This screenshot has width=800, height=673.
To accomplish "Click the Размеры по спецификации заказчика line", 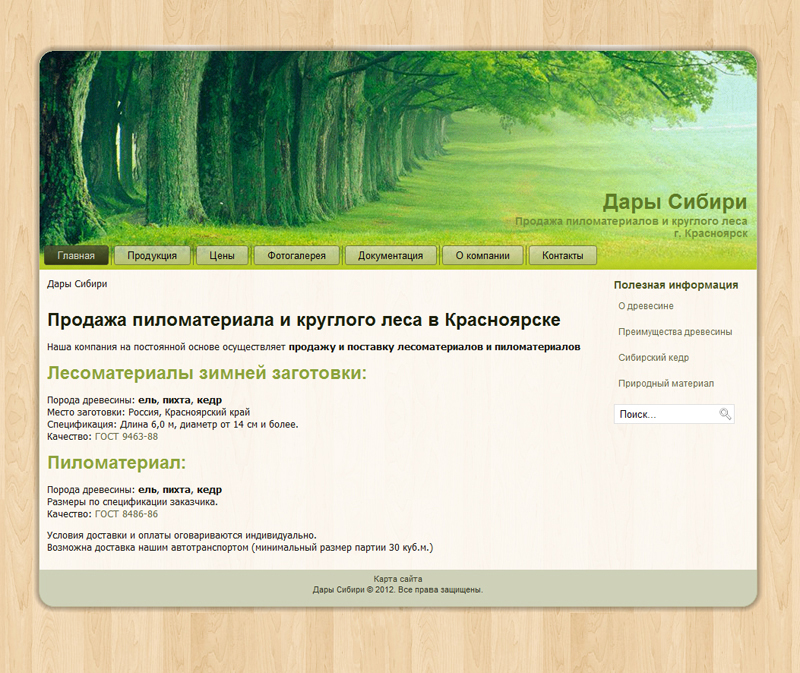I will [x=132, y=502].
